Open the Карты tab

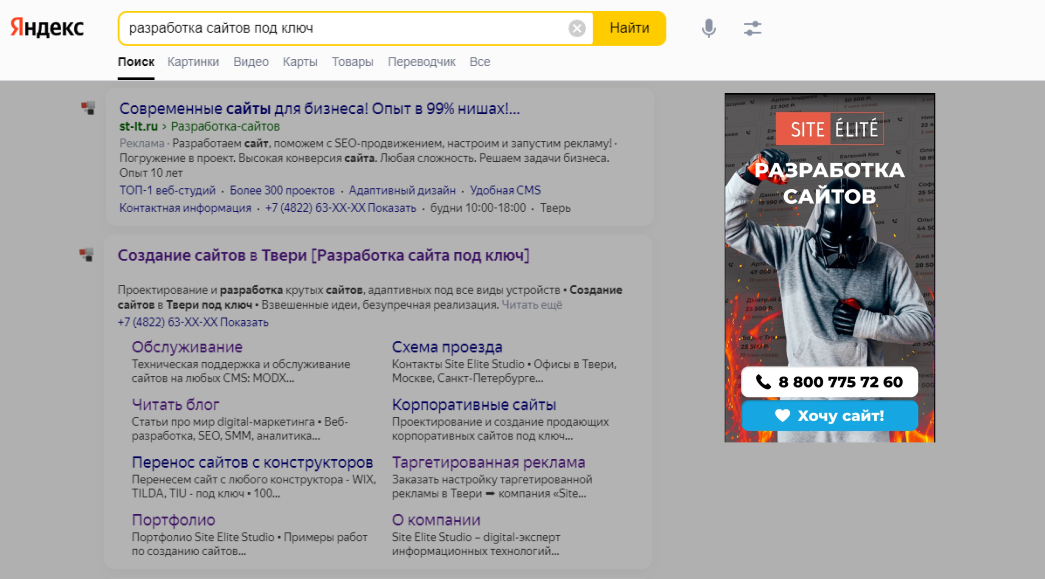click(x=300, y=62)
